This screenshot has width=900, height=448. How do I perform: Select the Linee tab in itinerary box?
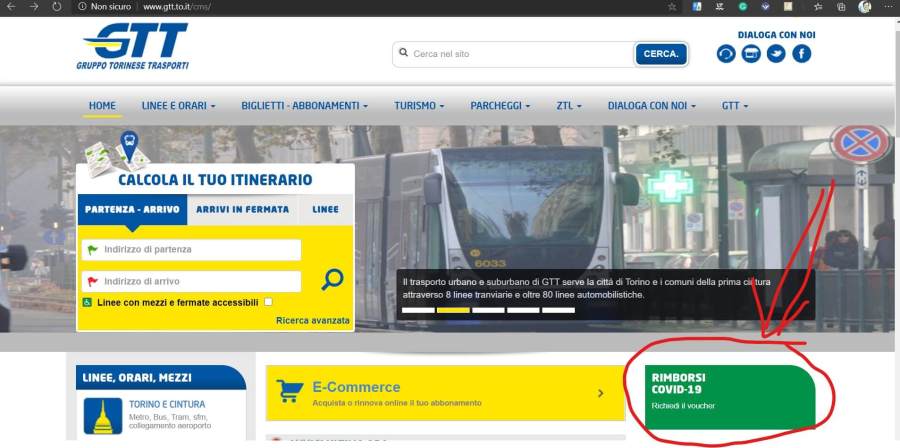325,210
